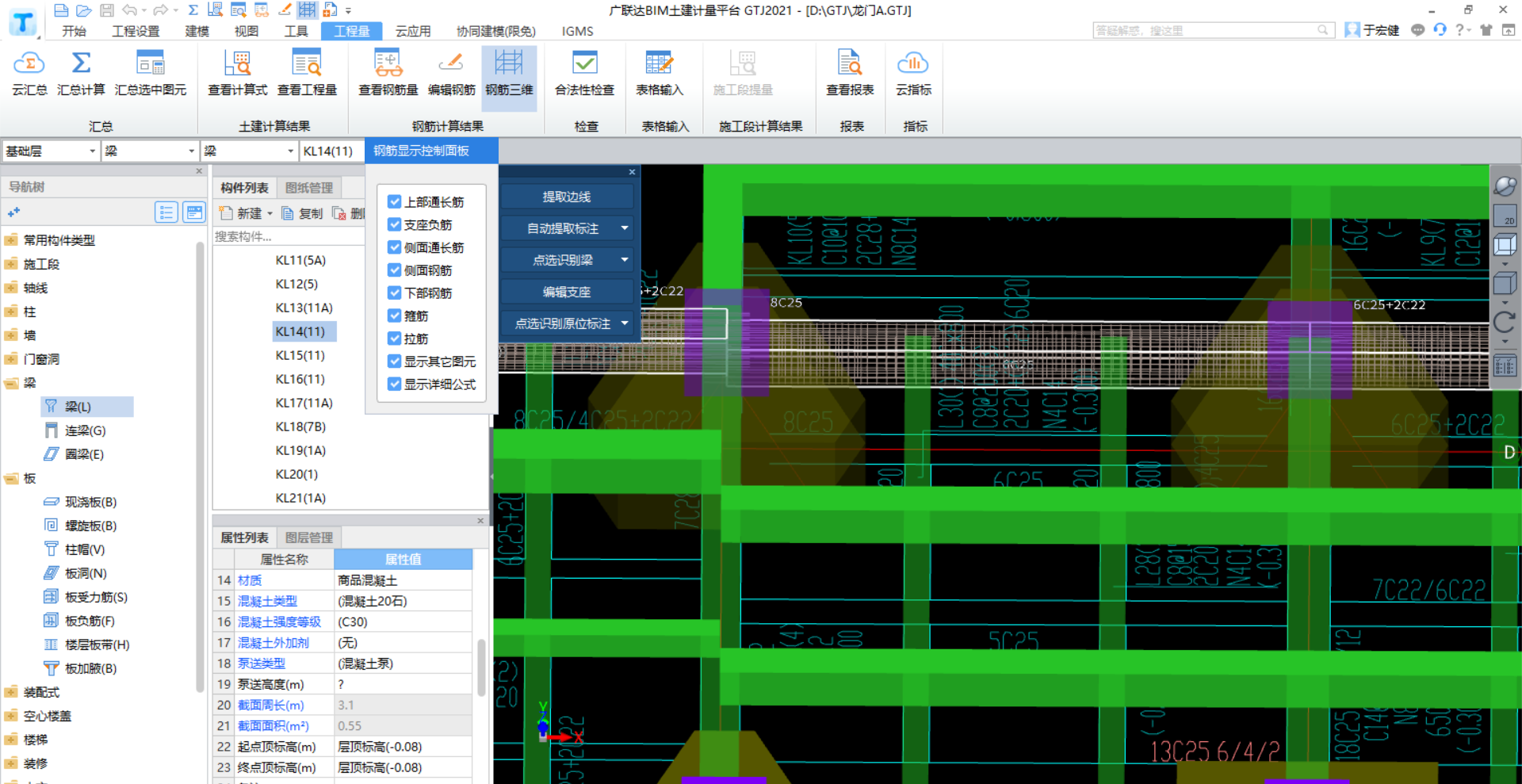Uncheck 拉筋 checkbox
The height and width of the screenshot is (784, 1522).
click(x=395, y=338)
